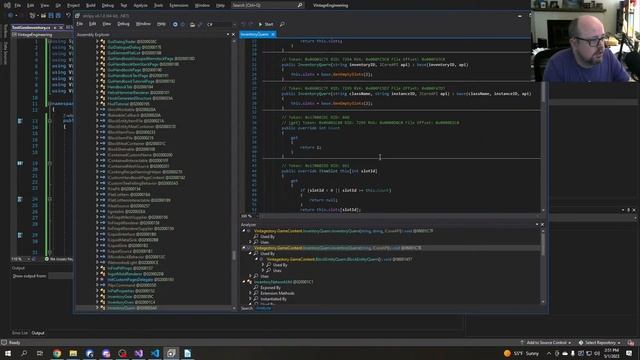Image resolution: width=640 pixels, height=360 pixels.
Task: Expand Used By under BlockEntityQuern constructor
Action: point(263,265)
